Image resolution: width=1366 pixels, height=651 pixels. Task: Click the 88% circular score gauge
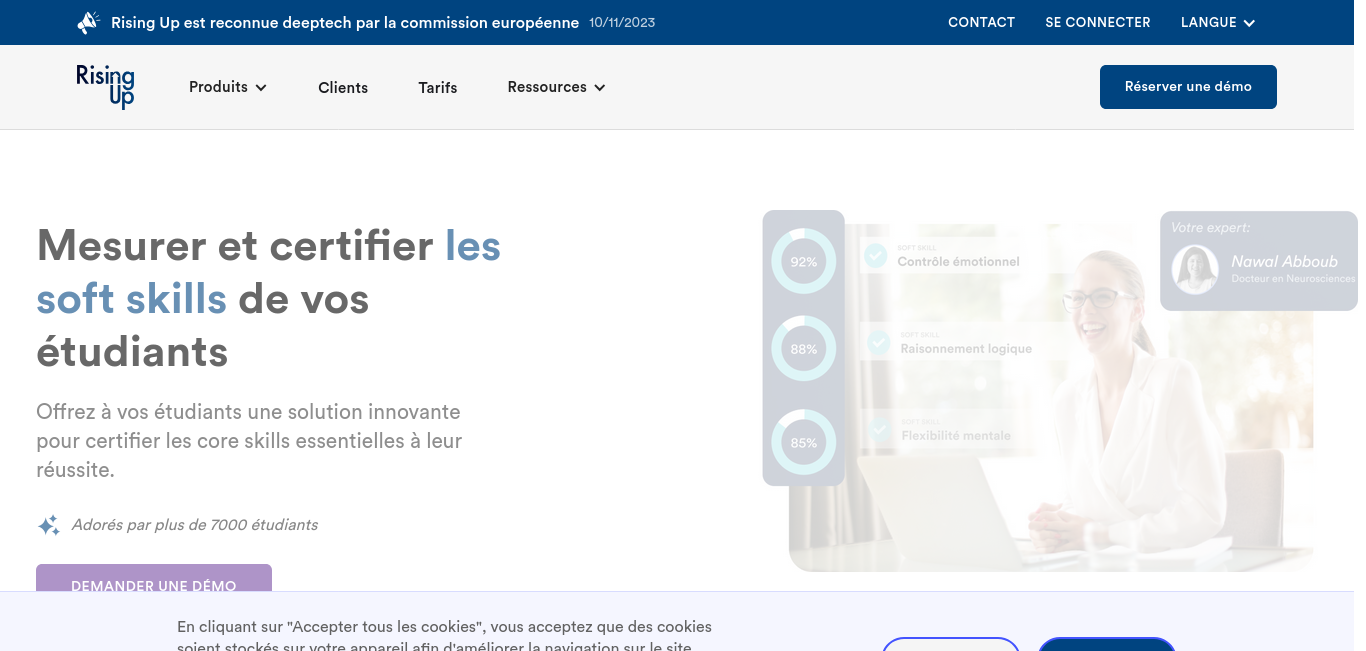click(x=803, y=349)
